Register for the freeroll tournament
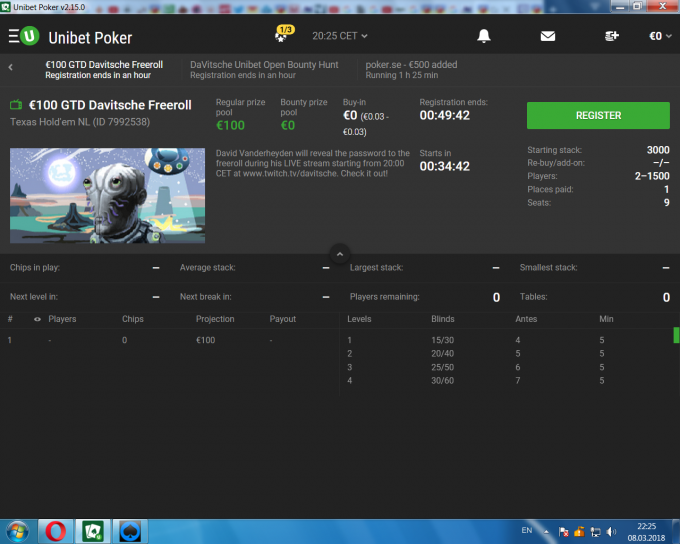This screenshot has height=544, width=680. (x=598, y=115)
